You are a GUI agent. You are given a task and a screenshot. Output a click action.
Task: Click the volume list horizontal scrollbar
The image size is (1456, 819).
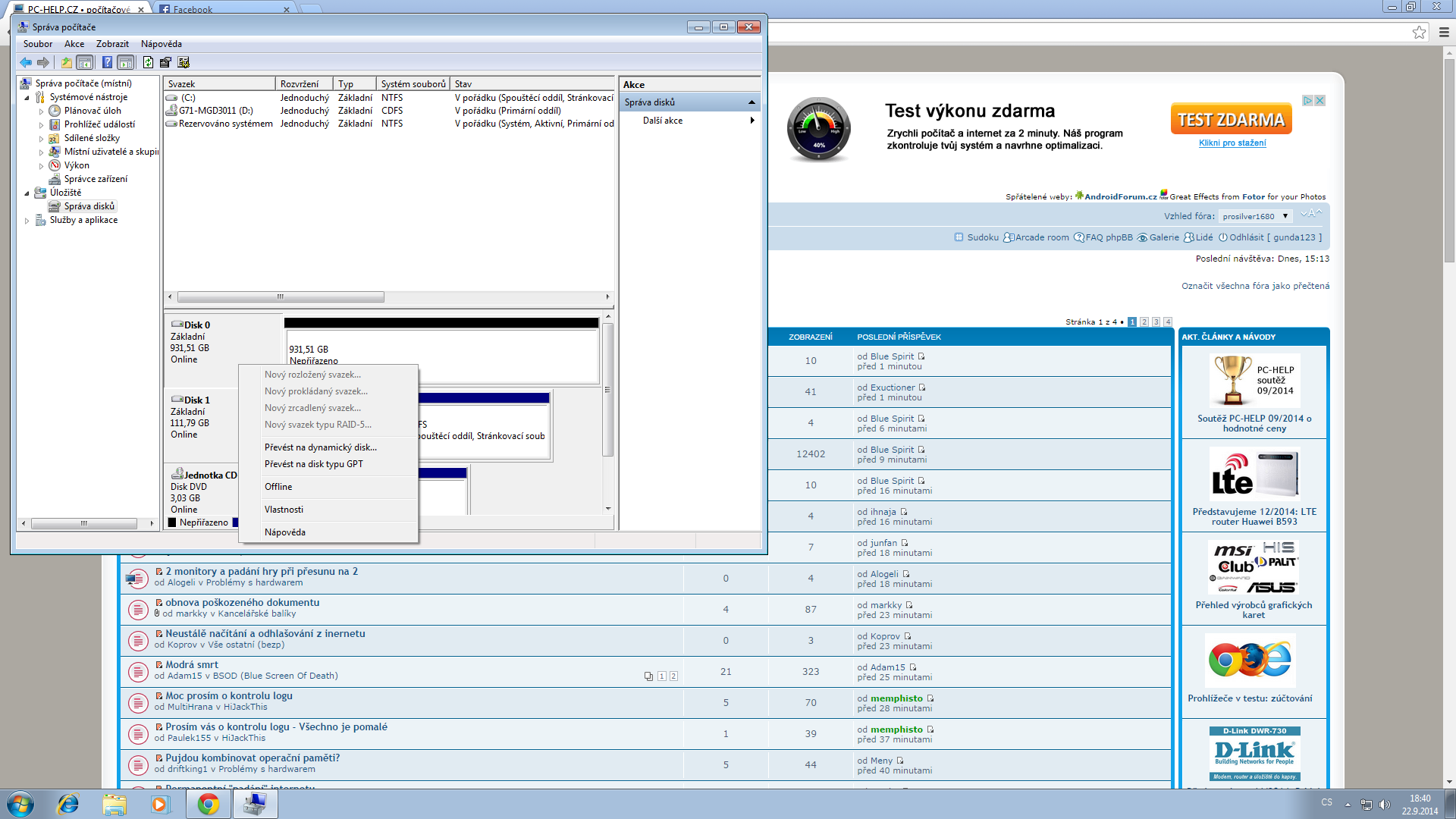(x=281, y=297)
